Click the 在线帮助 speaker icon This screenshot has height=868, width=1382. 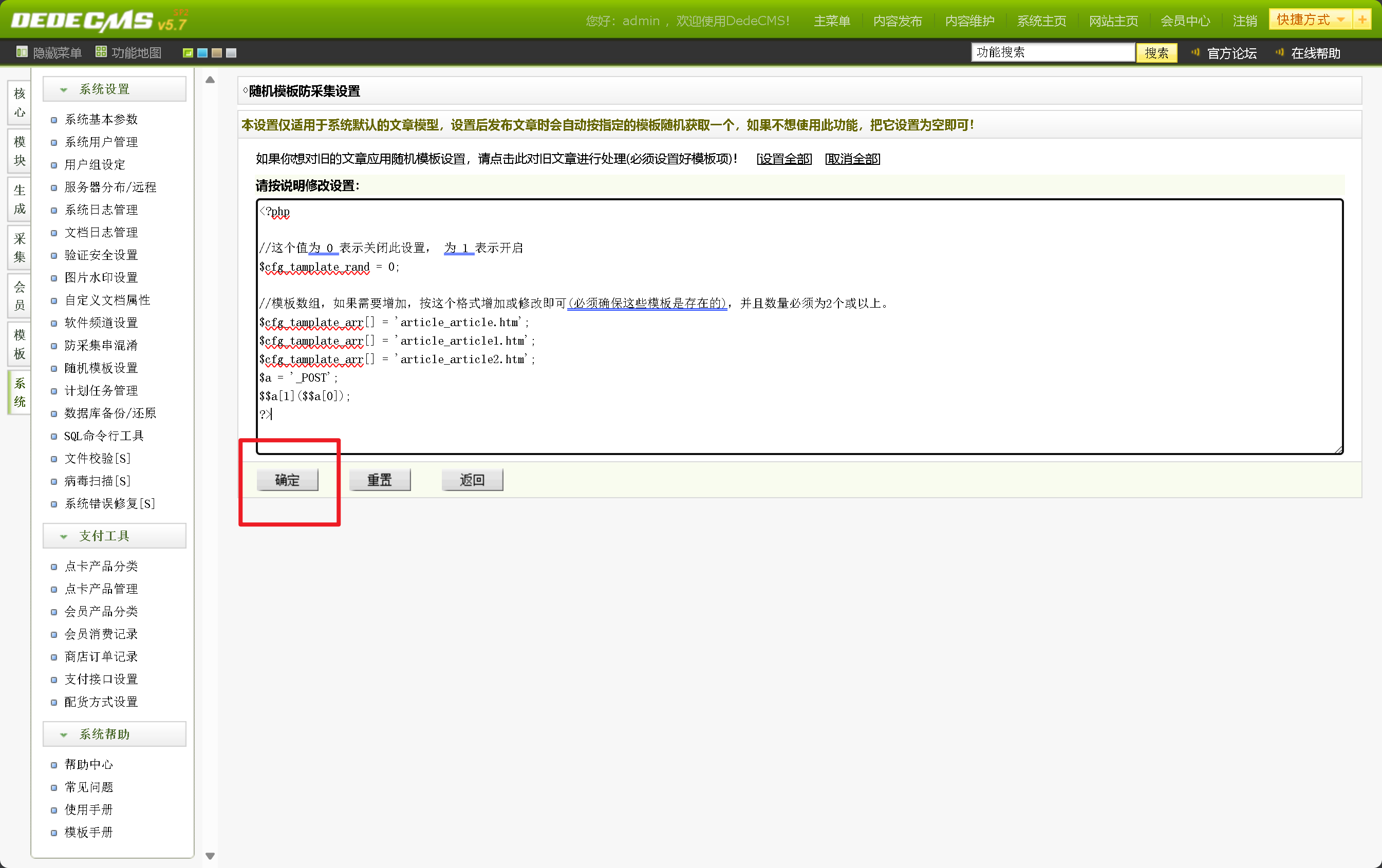point(1279,52)
